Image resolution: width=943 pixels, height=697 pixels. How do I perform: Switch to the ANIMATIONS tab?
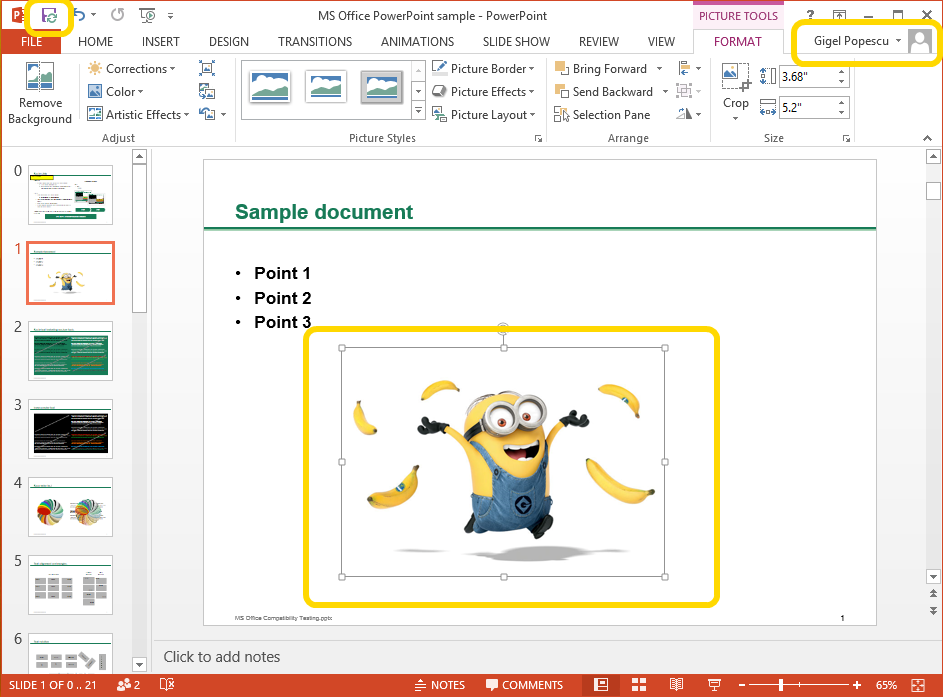click(417, 41)
